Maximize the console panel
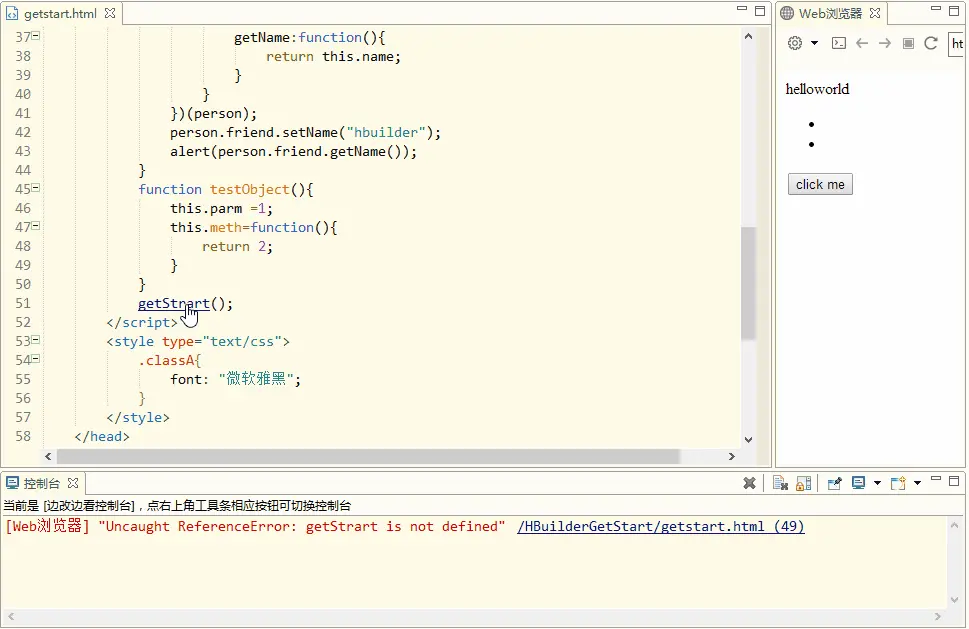Image resolution: width=969 pixels, height=629 pixels. (954, 480)
